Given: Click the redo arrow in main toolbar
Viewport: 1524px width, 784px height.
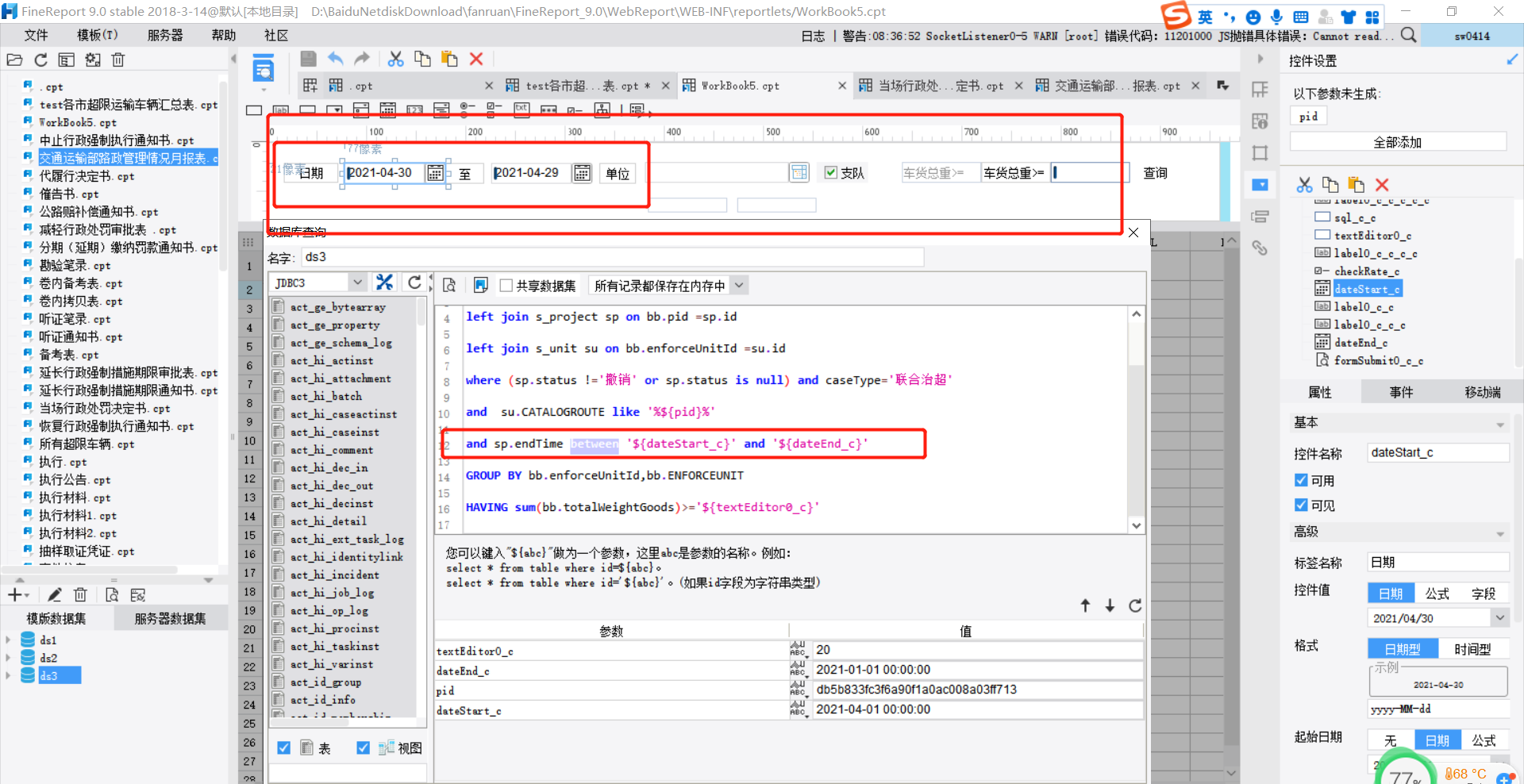Looking at the screenshot, I should 362,59.
